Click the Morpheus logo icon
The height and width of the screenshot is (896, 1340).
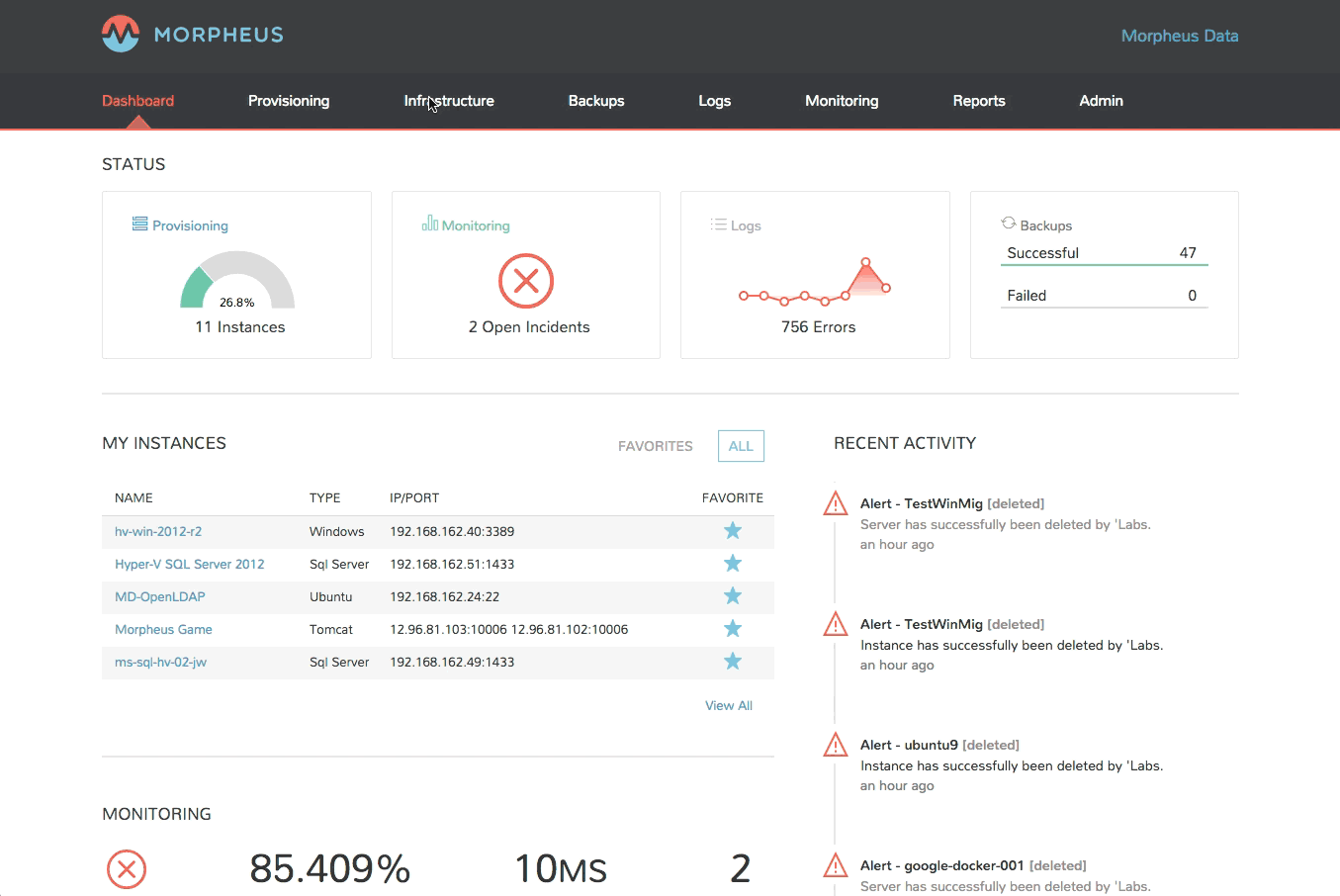(x=121, y=34)
